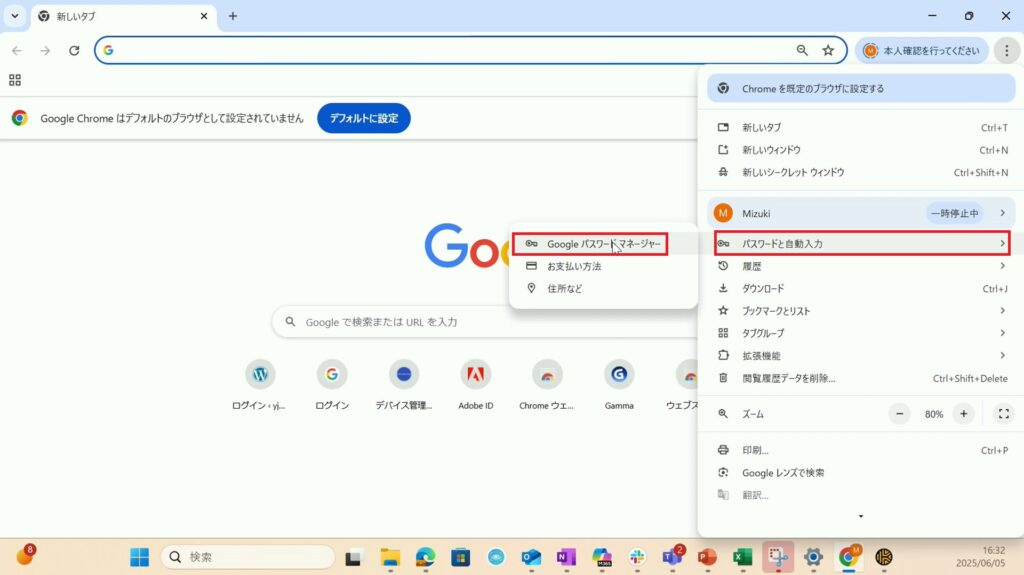Select 印刷 from the menu
This screenshot has height=575, width=1024.
point(861,450)
